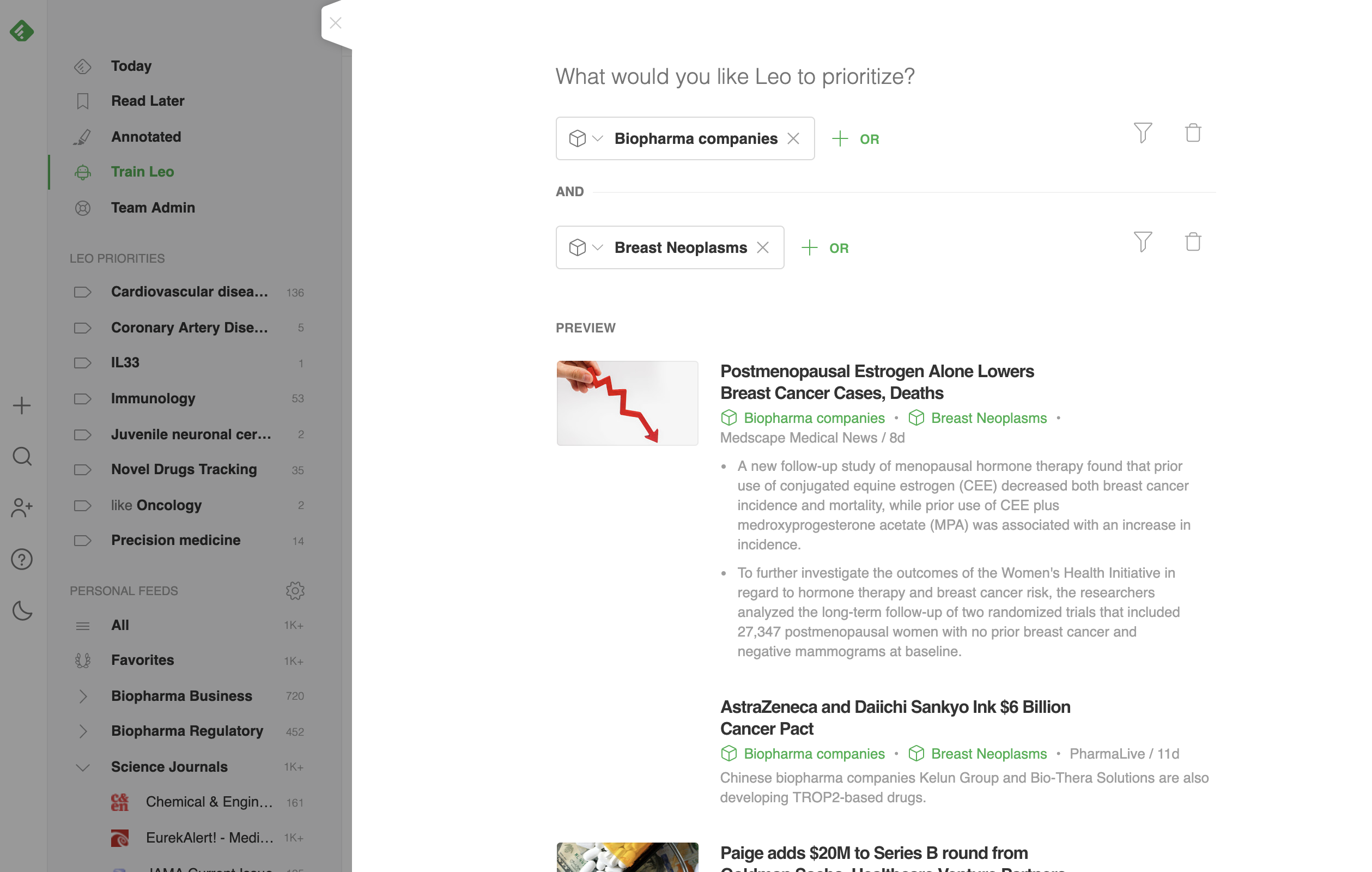1372x872 pixels.
Task: Click the Feedly logo icon
Action: 22,31
